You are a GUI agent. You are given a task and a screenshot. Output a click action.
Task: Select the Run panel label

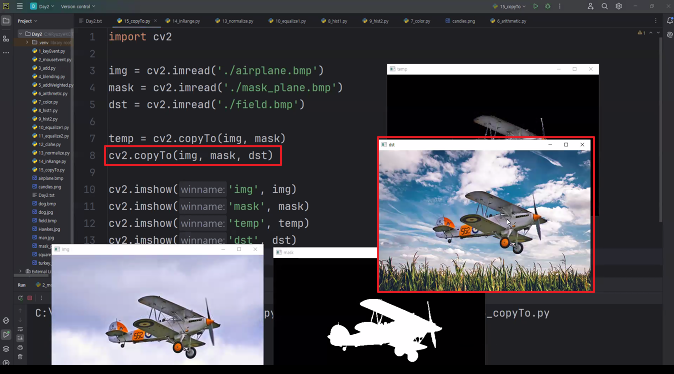[21, 285]
